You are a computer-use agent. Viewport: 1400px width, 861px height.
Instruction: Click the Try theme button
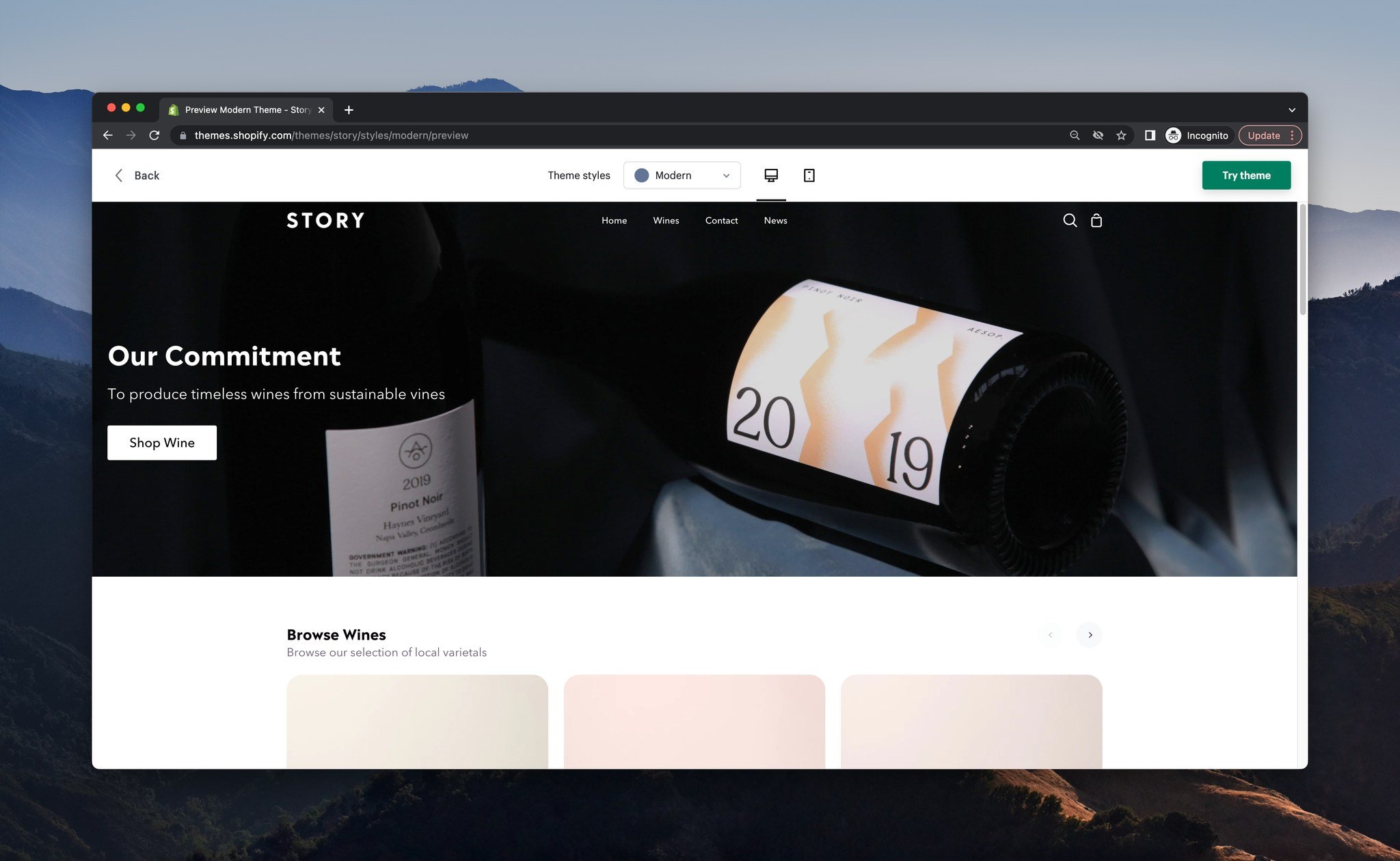coord(1246,175)
